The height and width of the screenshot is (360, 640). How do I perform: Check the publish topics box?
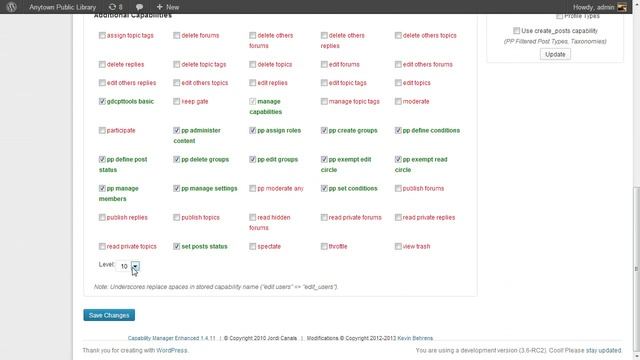176,218
